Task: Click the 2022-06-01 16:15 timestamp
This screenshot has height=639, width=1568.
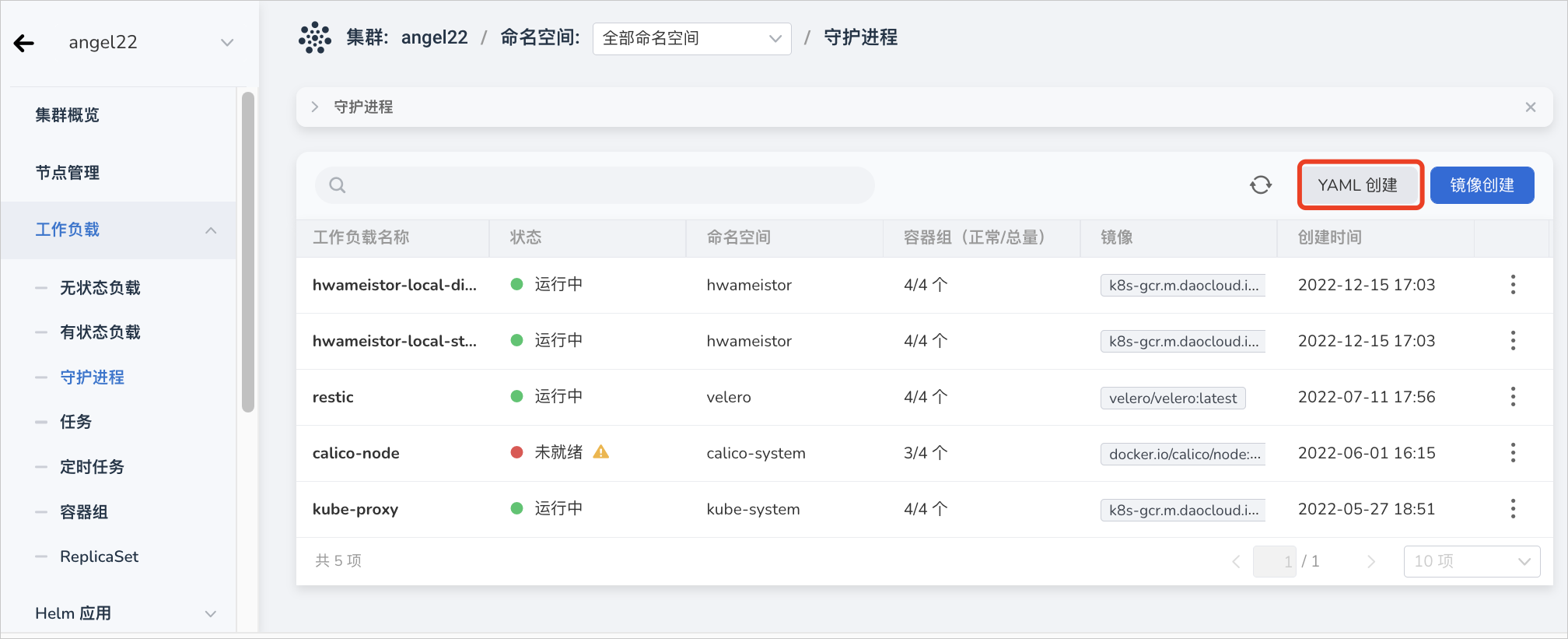Action: (x=1367, y=453)
